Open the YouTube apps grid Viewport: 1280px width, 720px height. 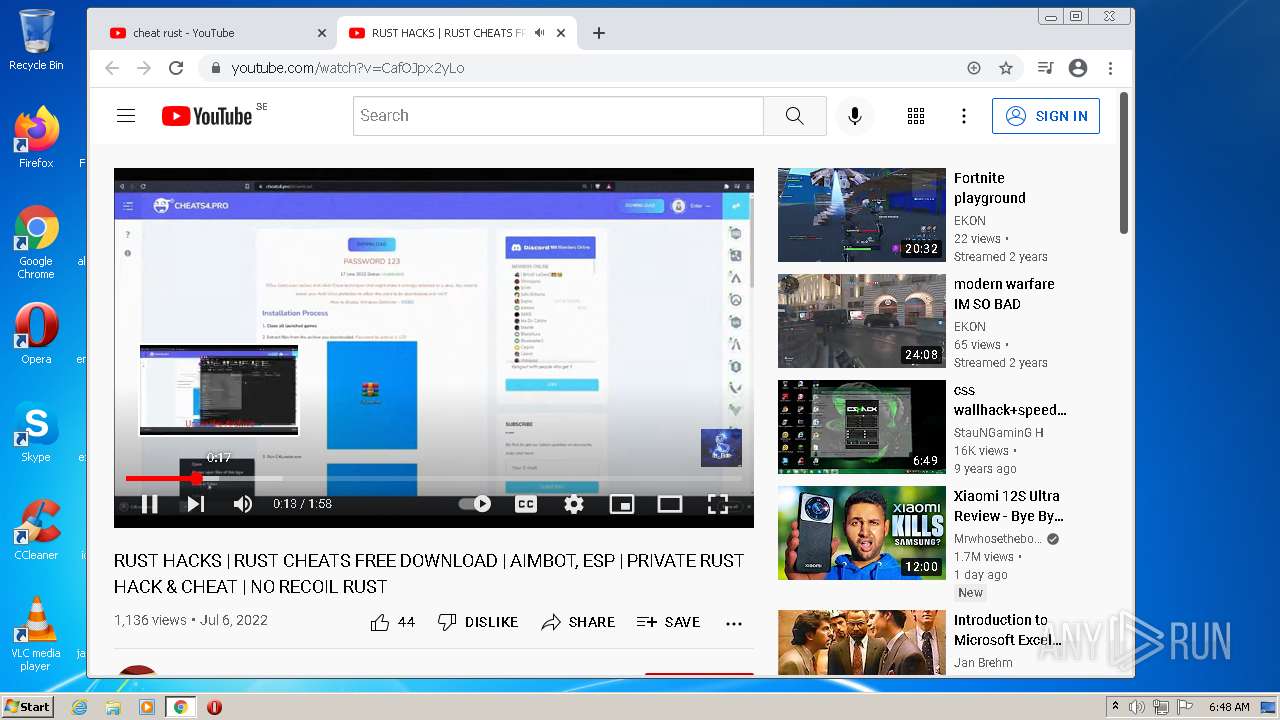916,116
